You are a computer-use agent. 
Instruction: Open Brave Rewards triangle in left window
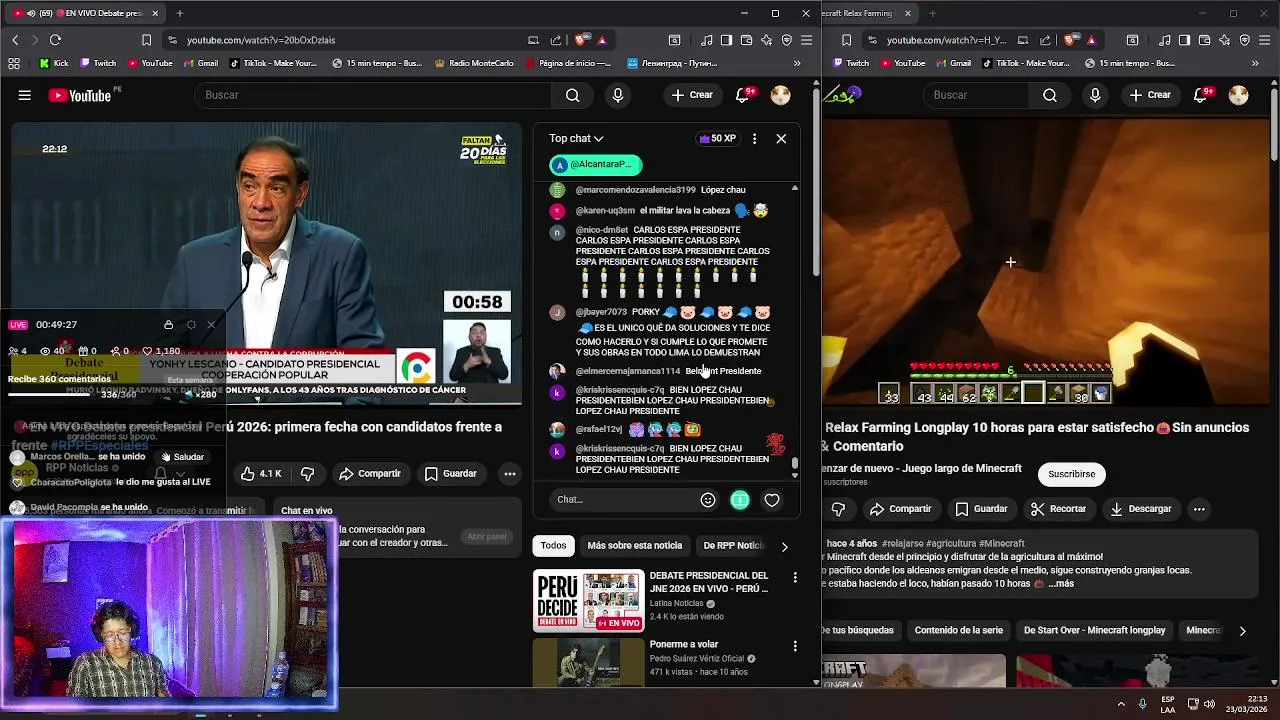click(602, 40)
